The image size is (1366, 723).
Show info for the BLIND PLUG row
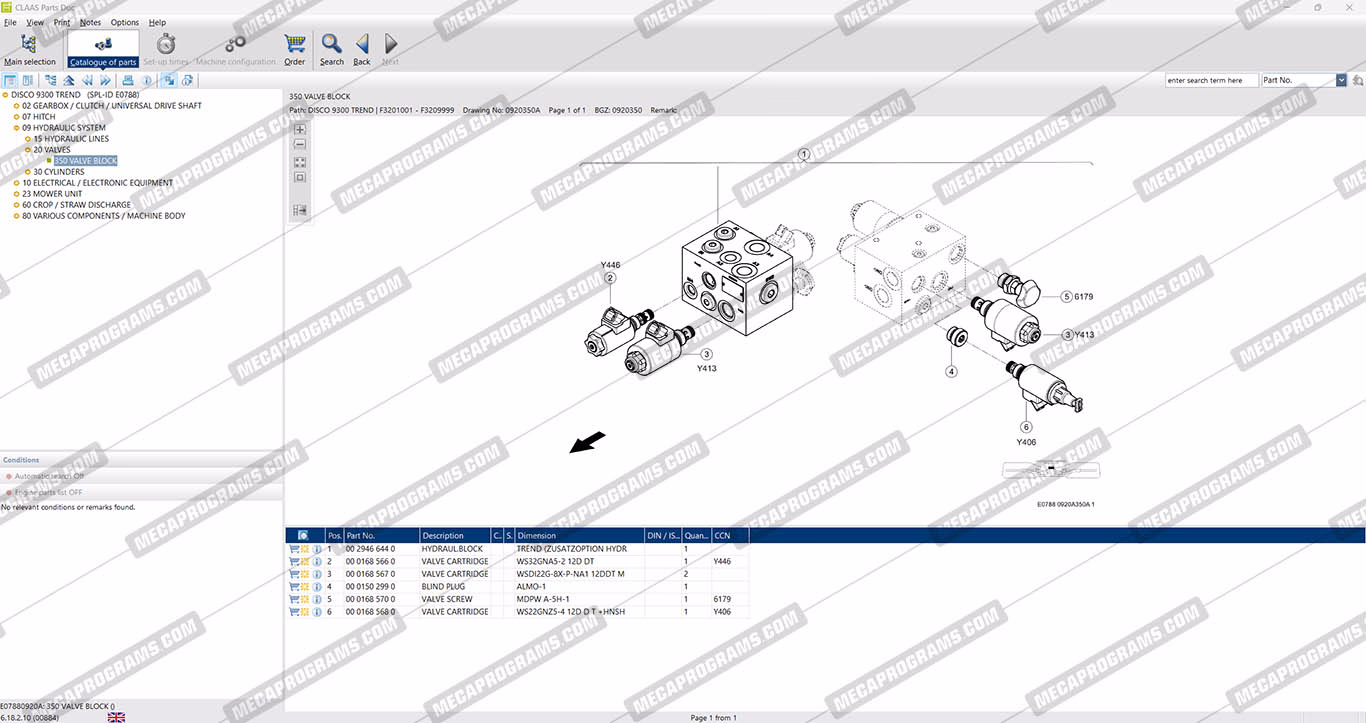(317, 586)
